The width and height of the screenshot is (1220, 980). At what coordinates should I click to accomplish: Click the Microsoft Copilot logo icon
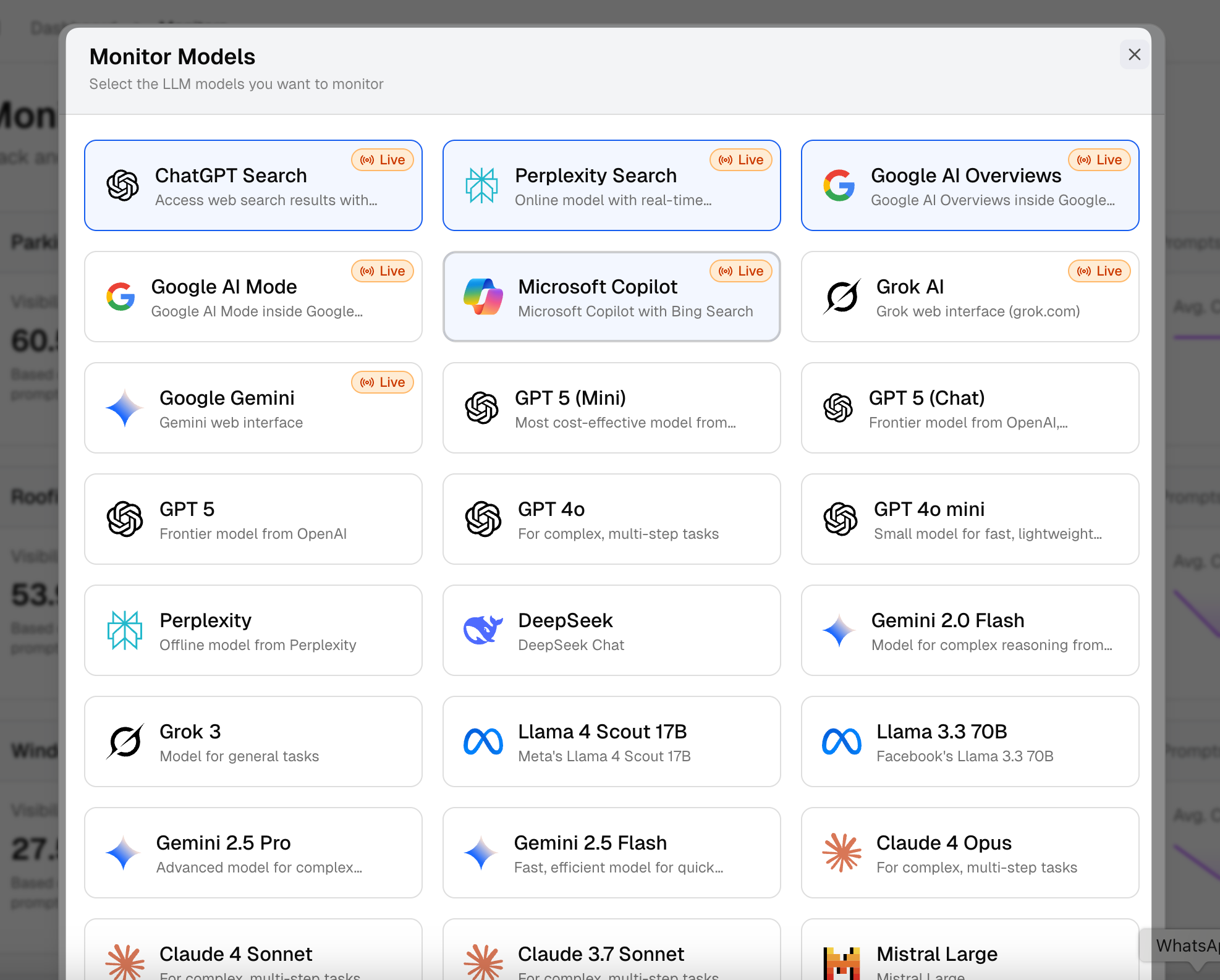pyautogui.click(x=483, y=297)
